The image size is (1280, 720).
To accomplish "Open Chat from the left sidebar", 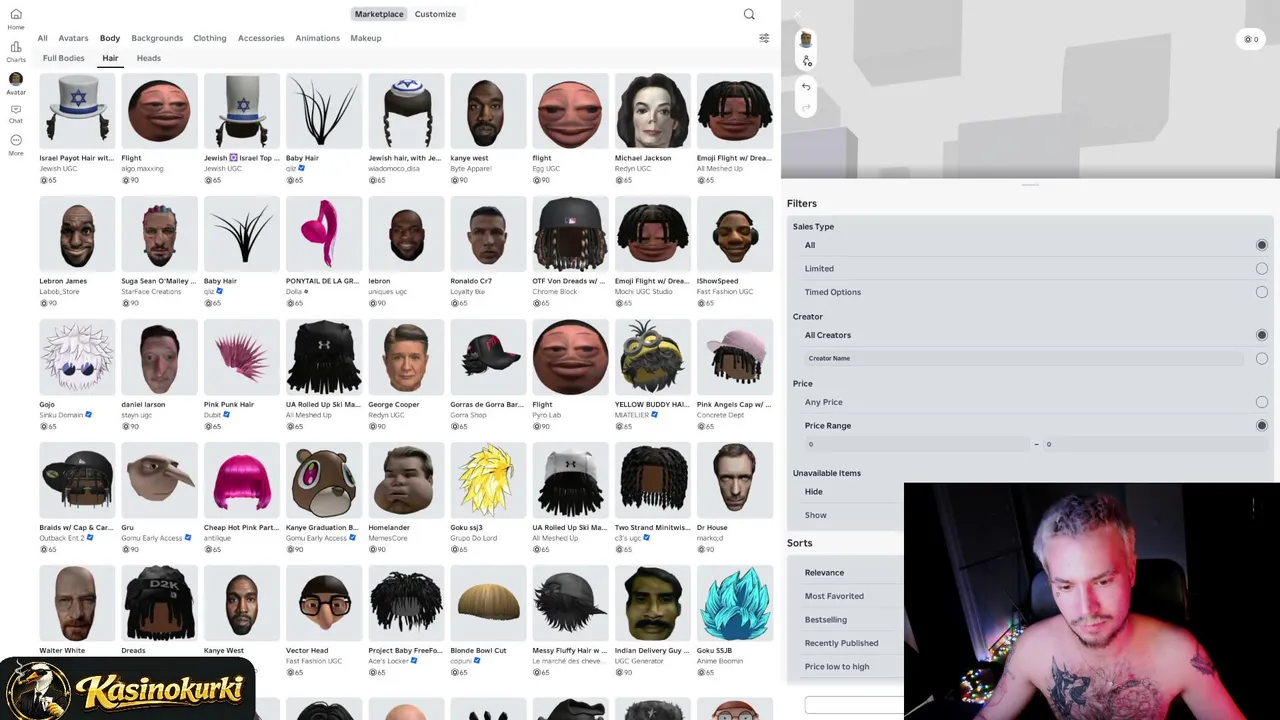I will pos(16,113).
